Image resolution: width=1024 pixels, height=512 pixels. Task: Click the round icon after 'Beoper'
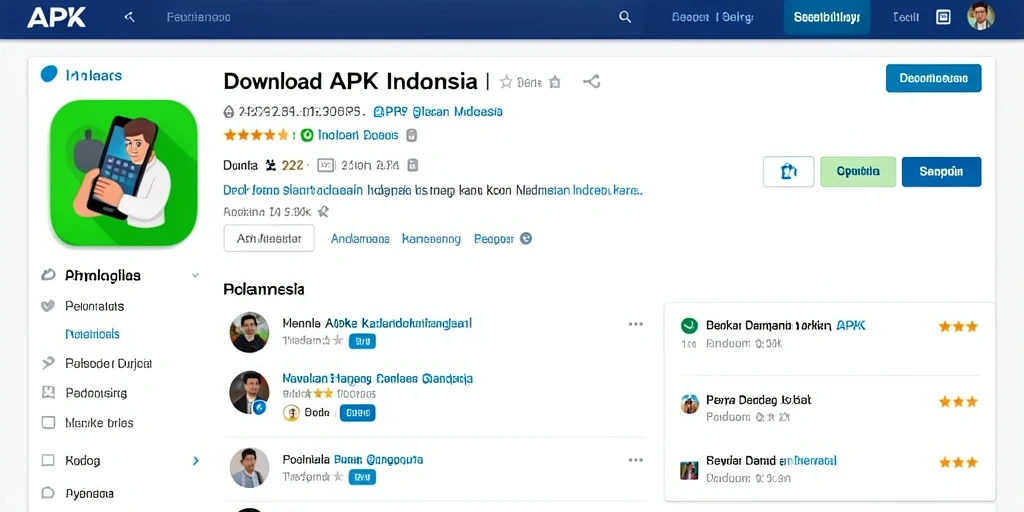tap(526, 239)
